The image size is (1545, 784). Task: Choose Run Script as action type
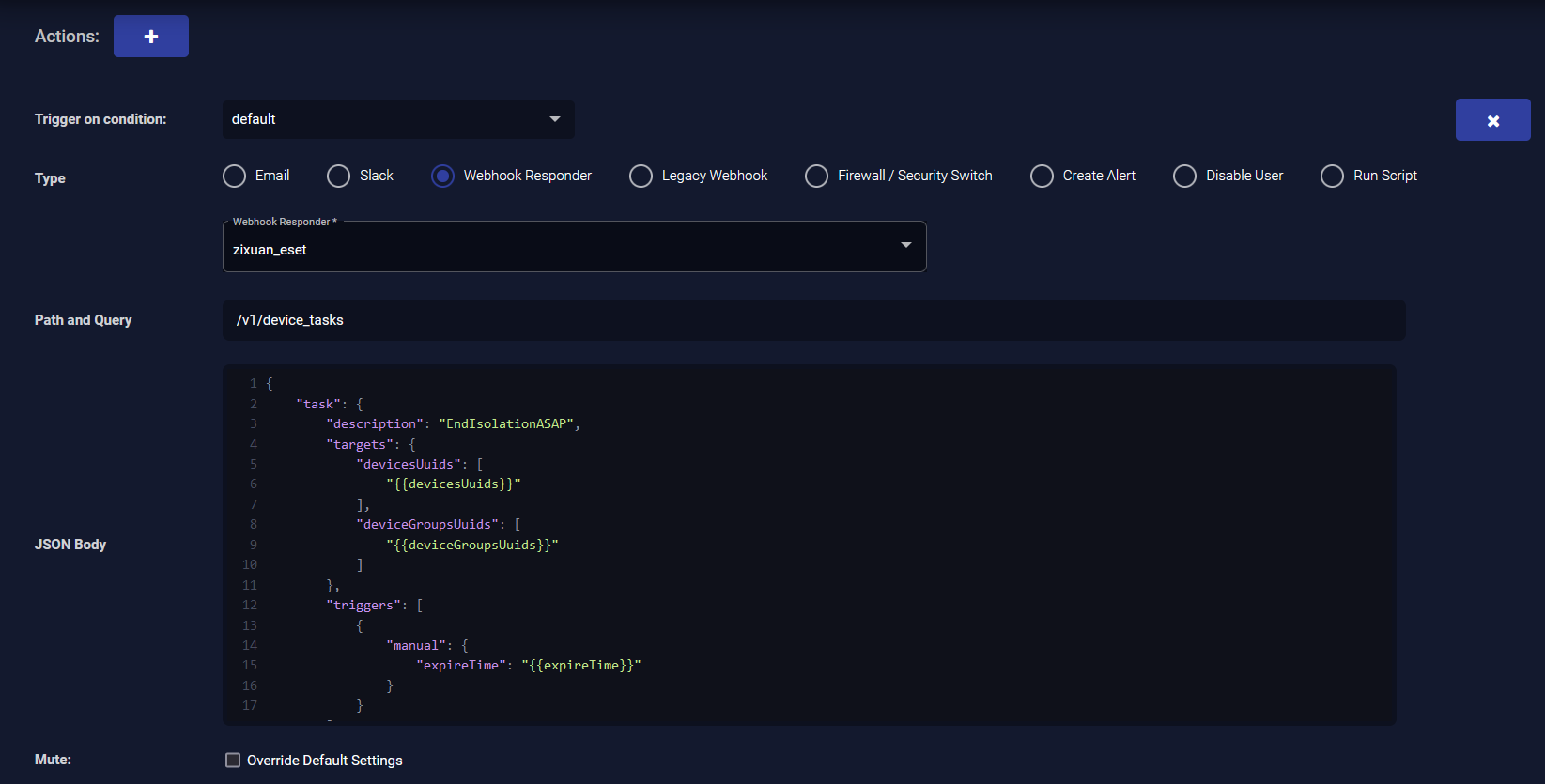(x=1332, y=177)
